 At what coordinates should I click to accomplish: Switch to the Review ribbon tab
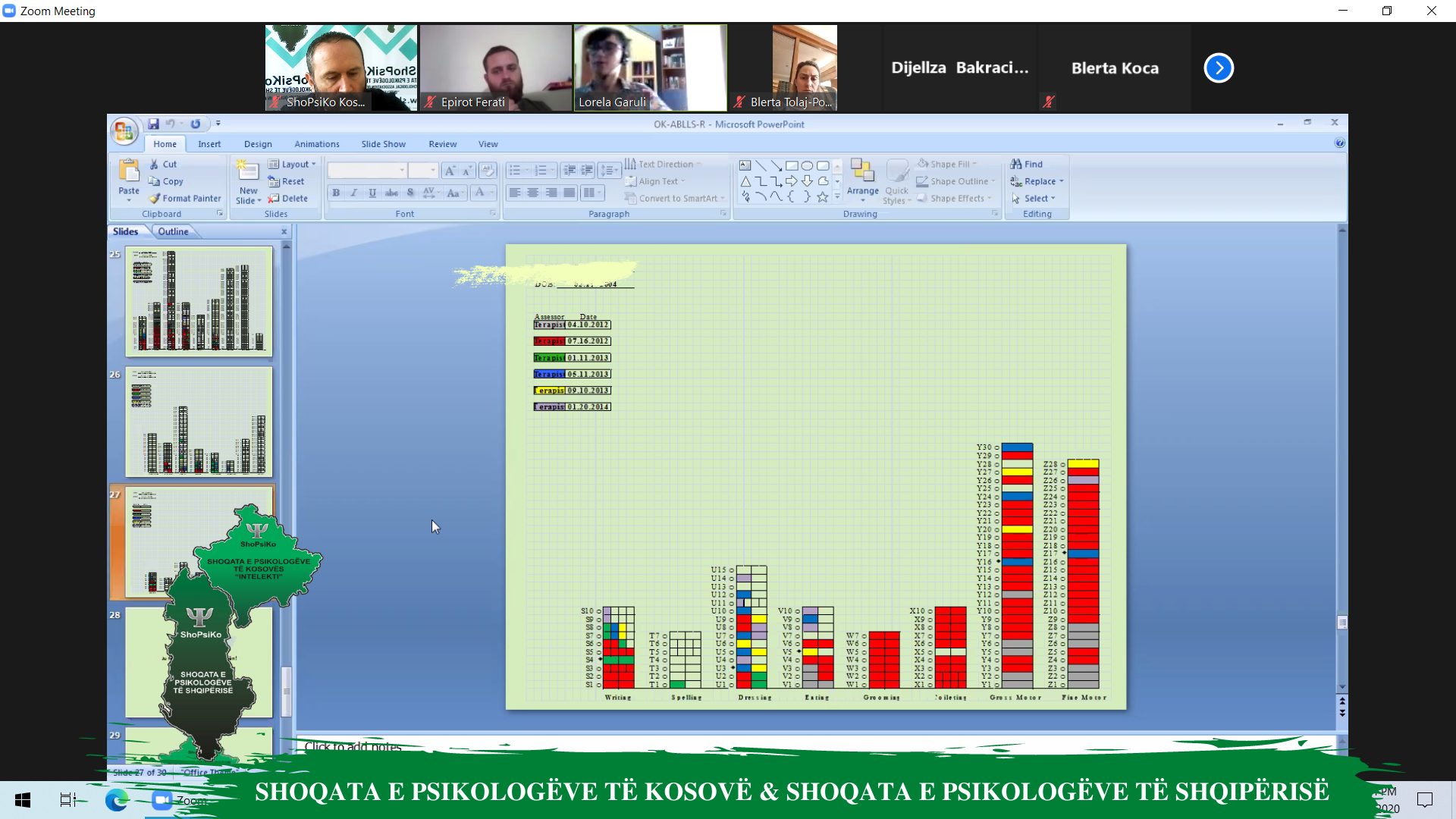[x=443, y=144]
